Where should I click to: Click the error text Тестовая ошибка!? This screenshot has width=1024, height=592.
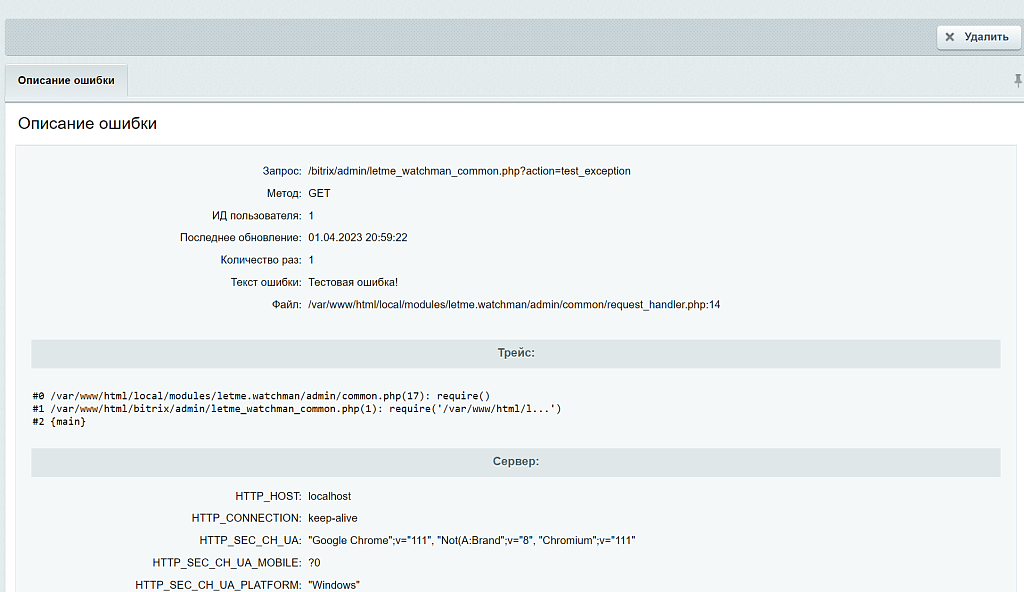352,282
